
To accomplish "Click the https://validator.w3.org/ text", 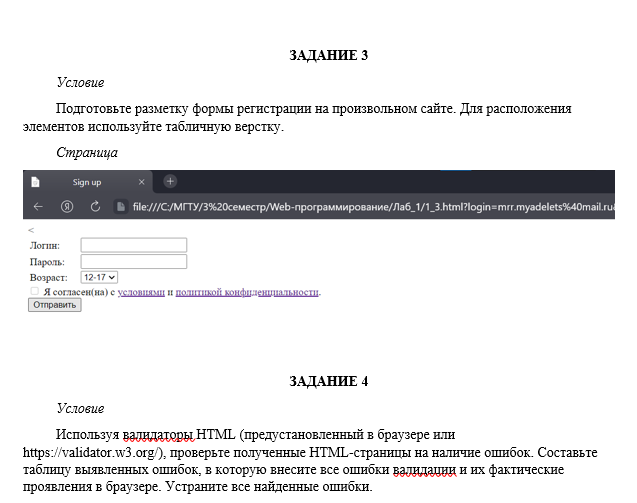I will click(x=93, y=452).
